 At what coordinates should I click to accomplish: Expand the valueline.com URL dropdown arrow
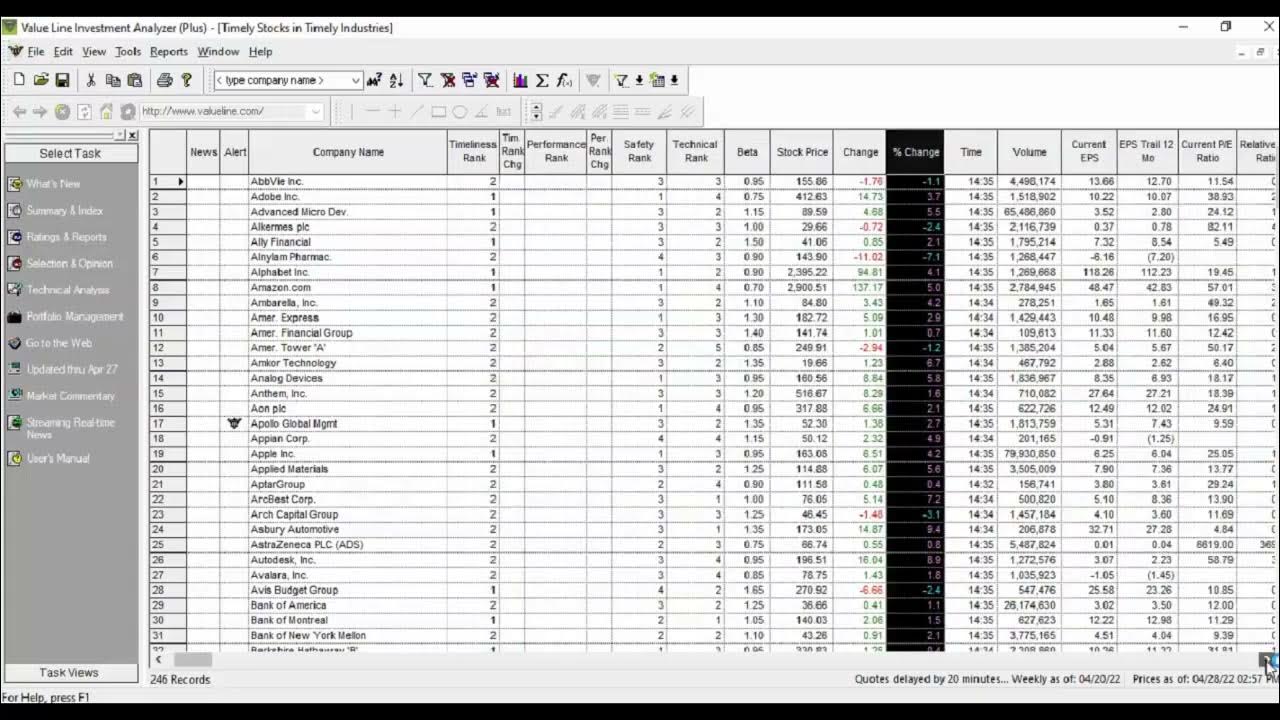pos(315,112)
